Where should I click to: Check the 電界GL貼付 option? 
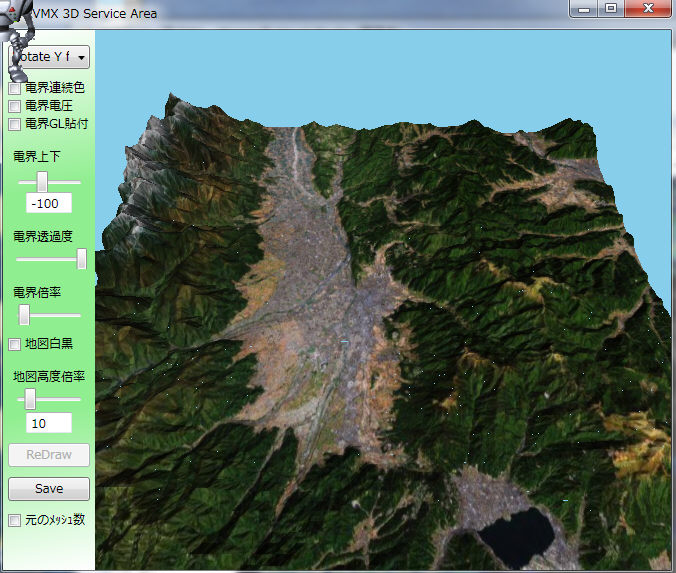pyautogui.click(x=15, y=125)
